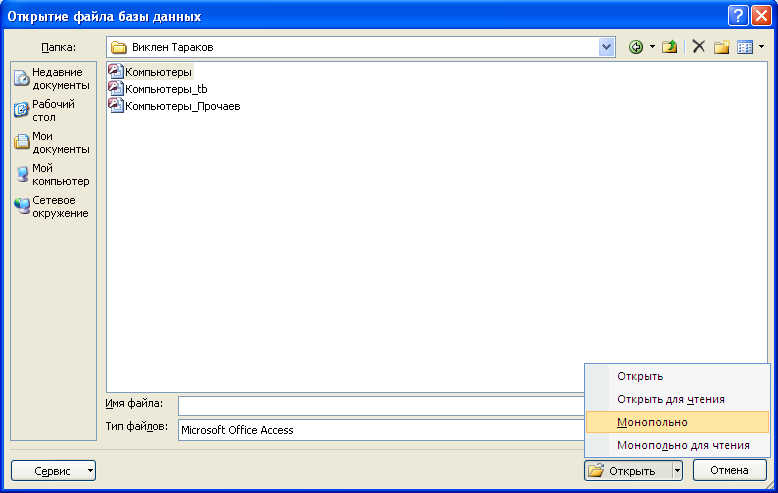Expand the Папка folder combo box arrow
This screenshot has width=778, height=493.
click(606, 47)
